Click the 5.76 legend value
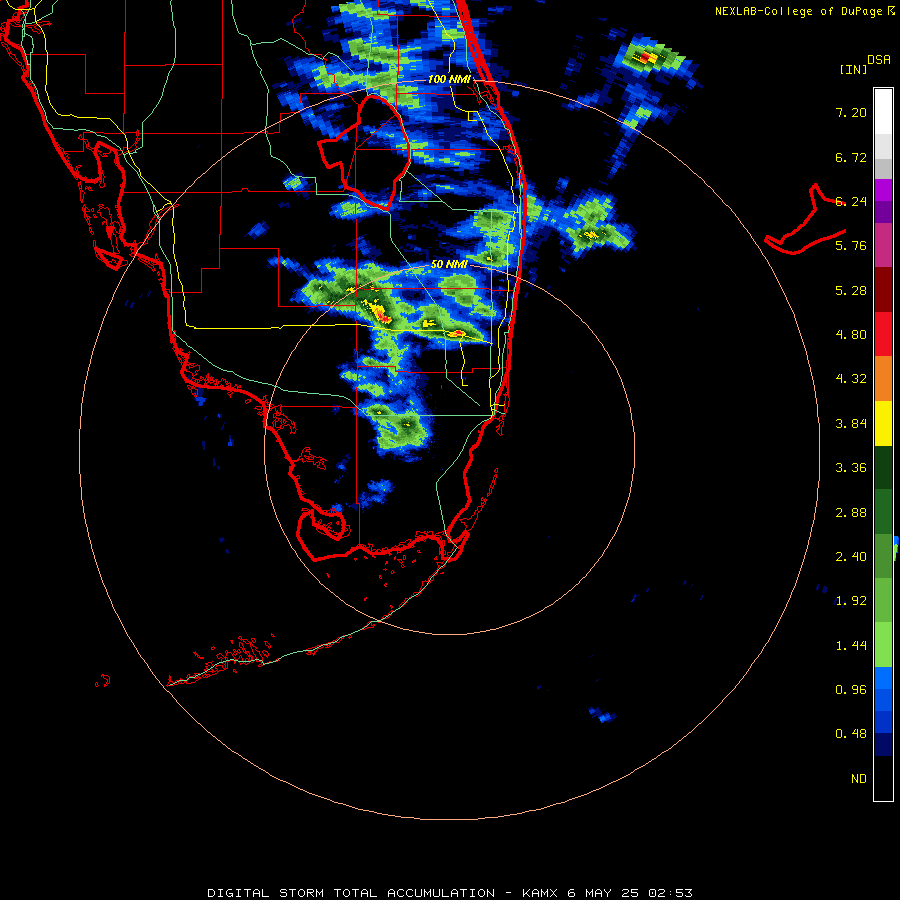900x900 pixels. click(x=851, y=246)
